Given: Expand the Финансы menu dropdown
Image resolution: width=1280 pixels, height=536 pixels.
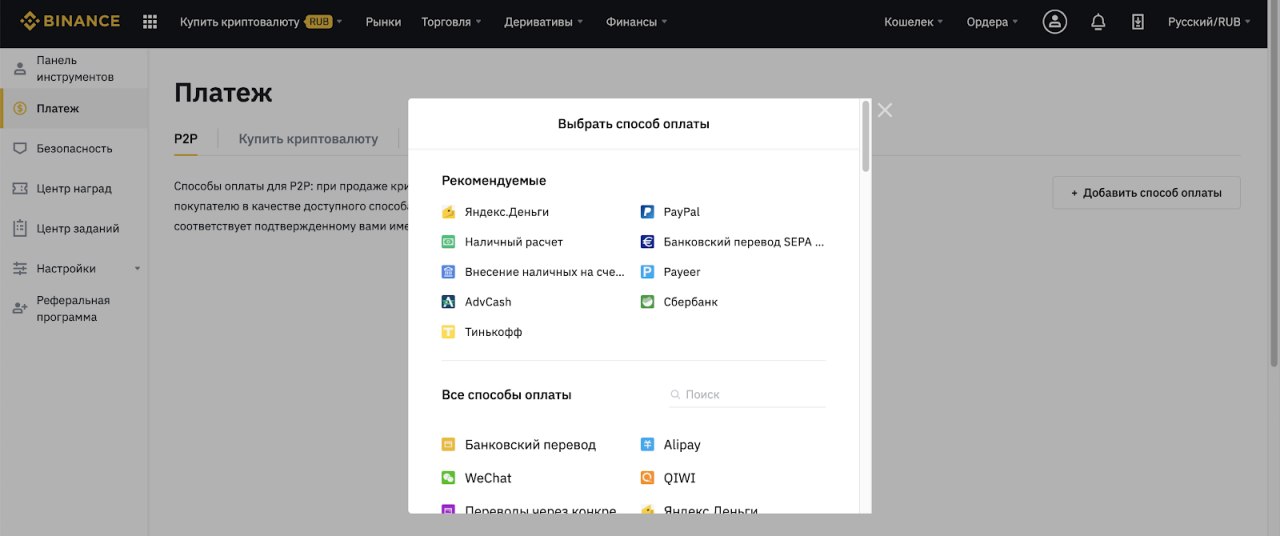Looking at the screenshot, I should coord(637,21).
